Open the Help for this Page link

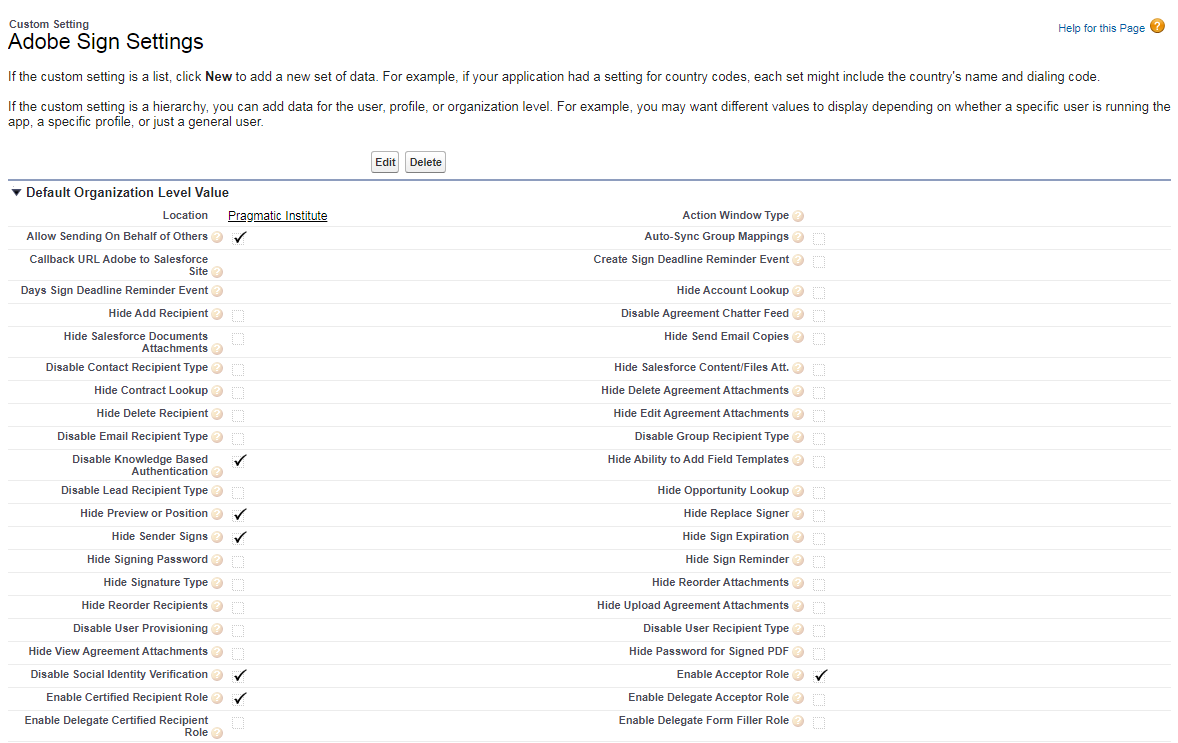1101,29
